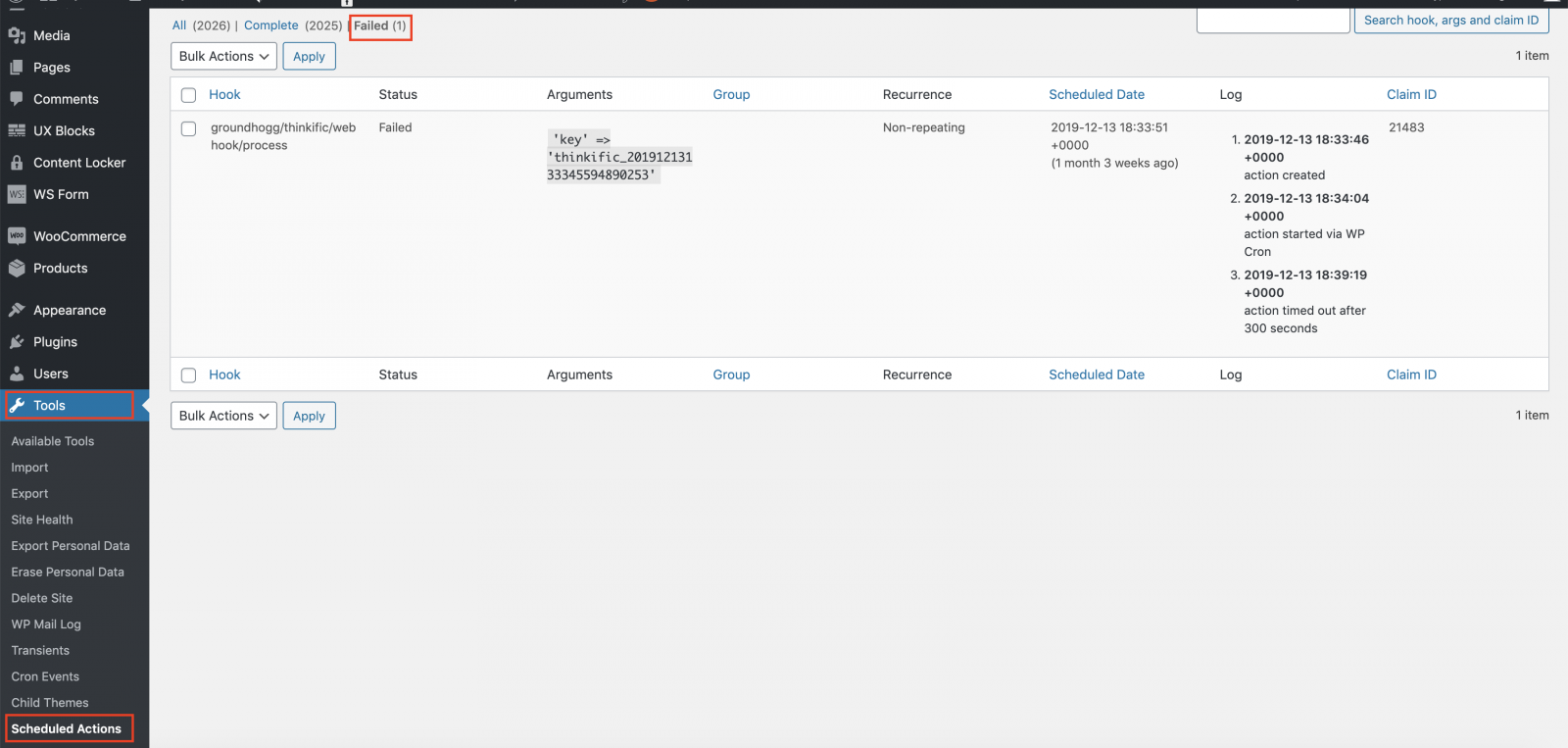Screen dimensions: 1568x748
Task: Tick the groundhogg/thinkific webhook row checkbox
Action: click(189, 128)
